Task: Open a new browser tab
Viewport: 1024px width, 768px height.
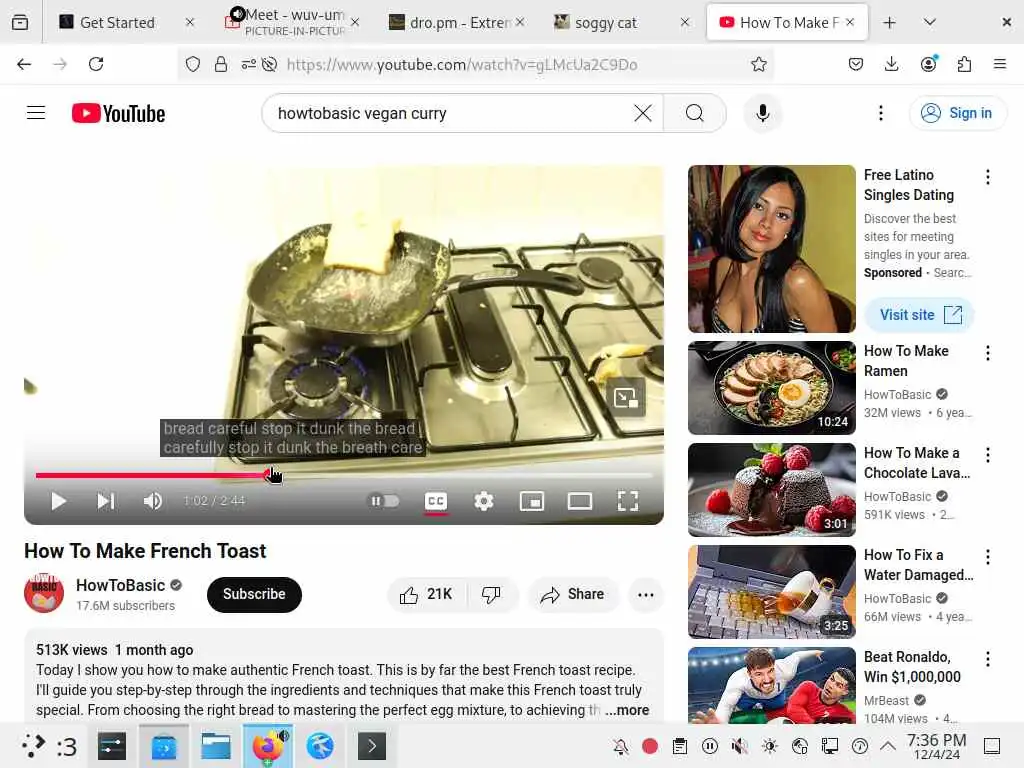Action: 889,22
